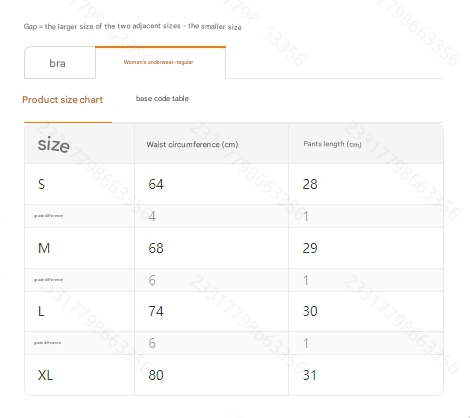Click waist value 68 for size M
Viewport: 470px width, 418px height.
(x=156, y=248)
